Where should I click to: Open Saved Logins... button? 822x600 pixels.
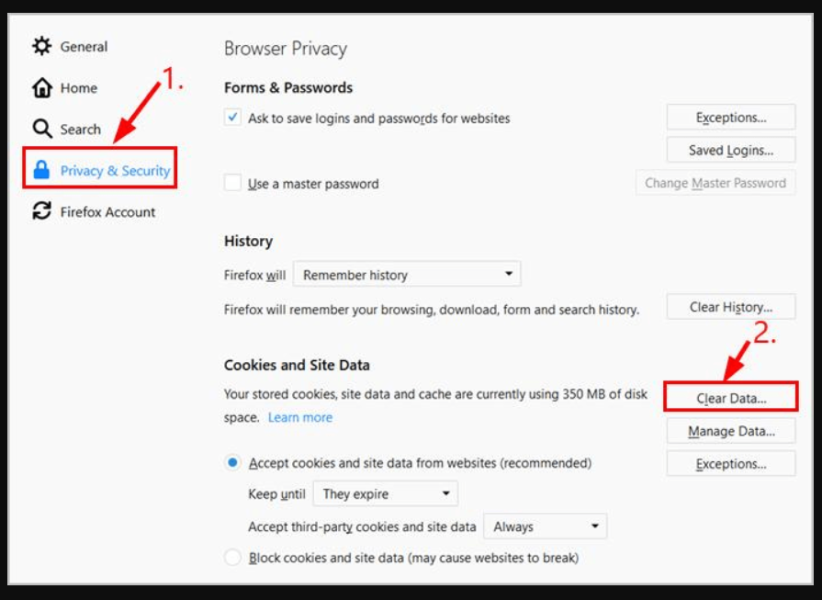(x=731, y=150)
